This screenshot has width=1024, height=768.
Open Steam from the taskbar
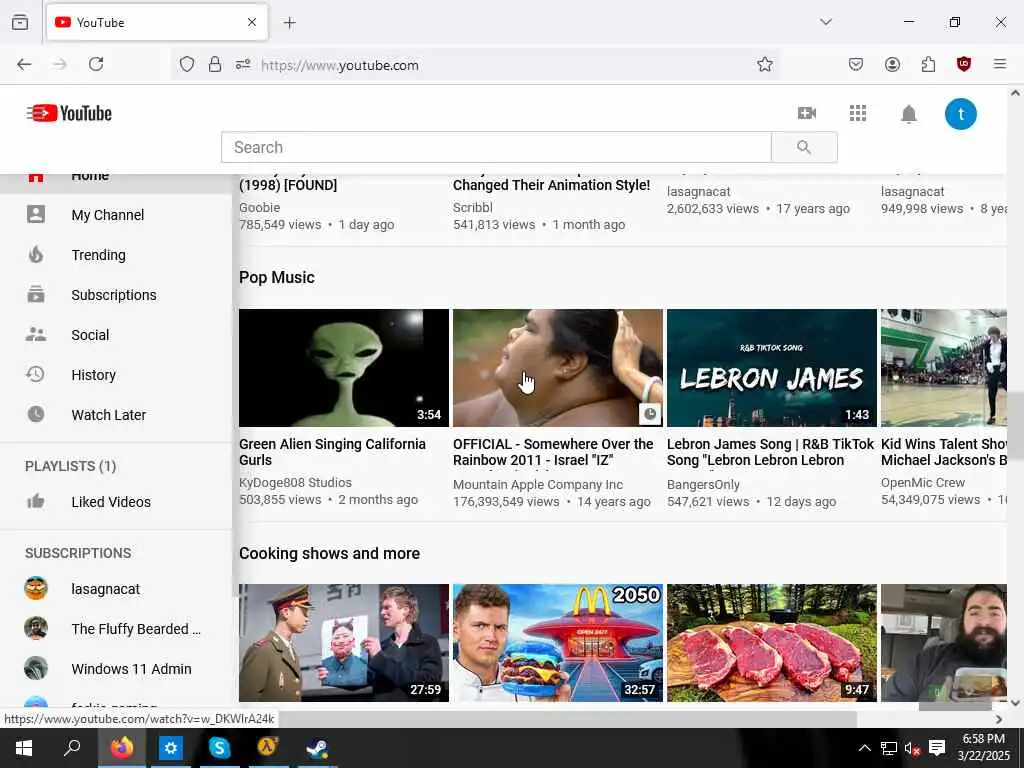click(x=317, y=748)
